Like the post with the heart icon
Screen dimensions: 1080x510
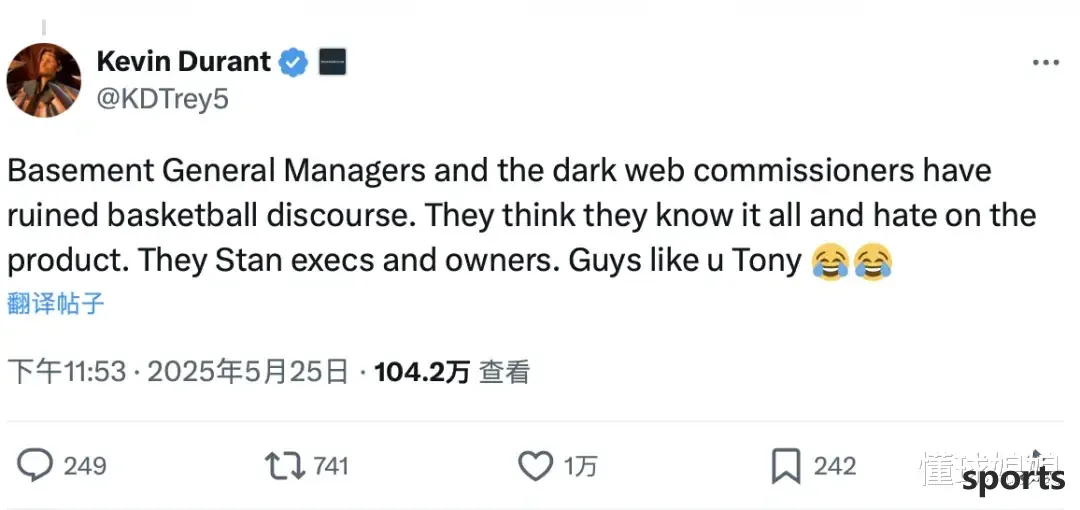point(536,465)
